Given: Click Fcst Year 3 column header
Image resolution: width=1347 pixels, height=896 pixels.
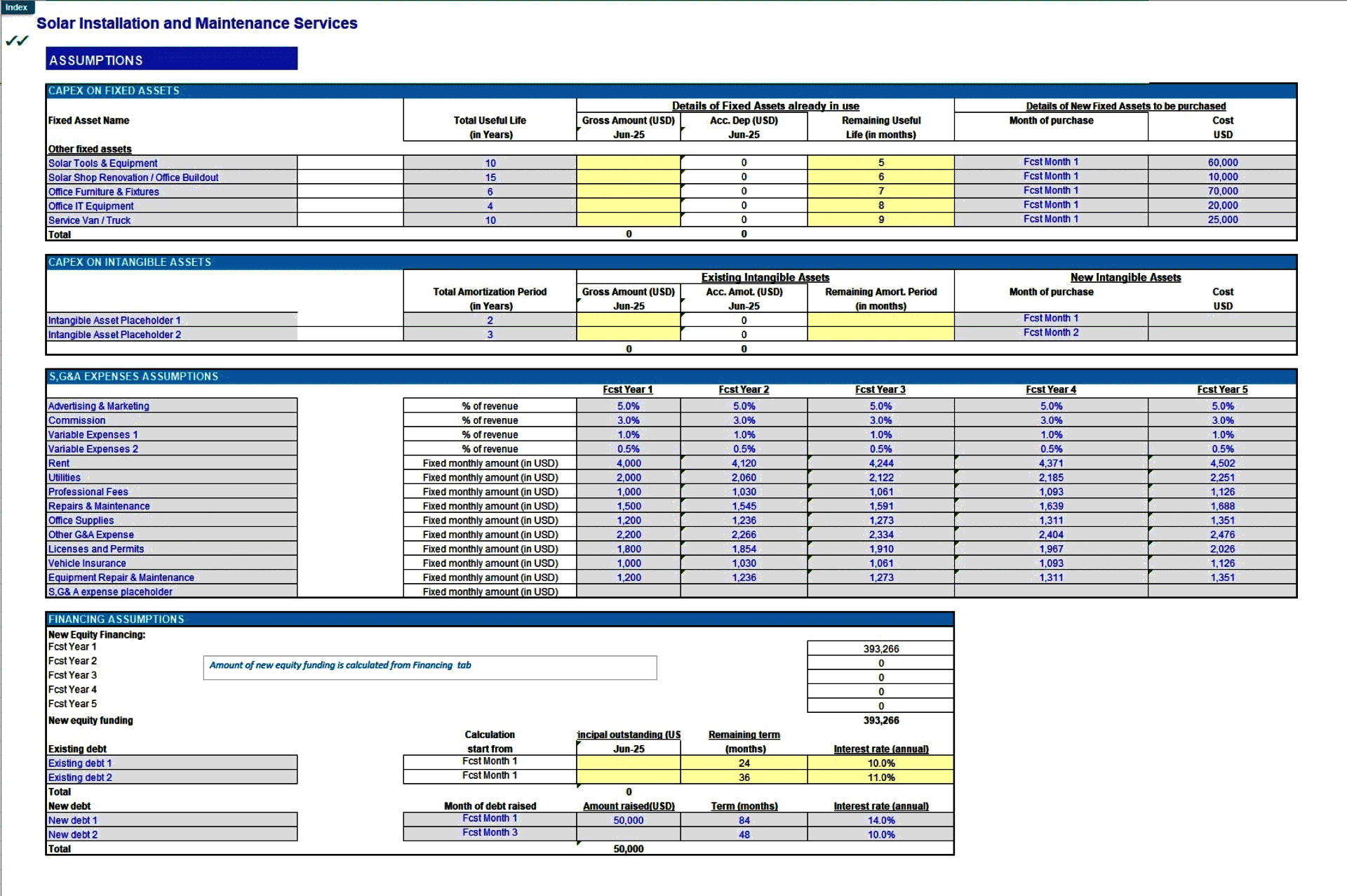Looking at the screenshot, I should (880, 389).
